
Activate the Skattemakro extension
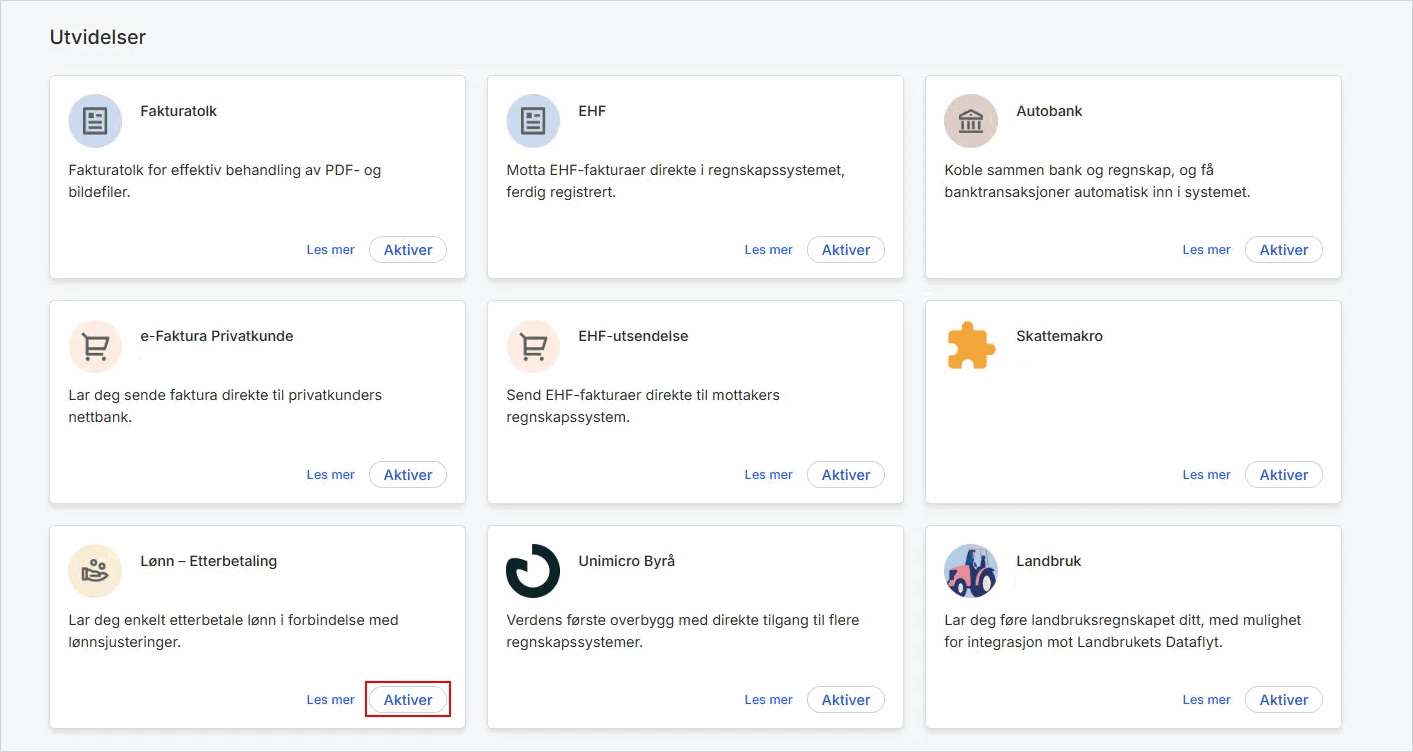point(1284,475)
